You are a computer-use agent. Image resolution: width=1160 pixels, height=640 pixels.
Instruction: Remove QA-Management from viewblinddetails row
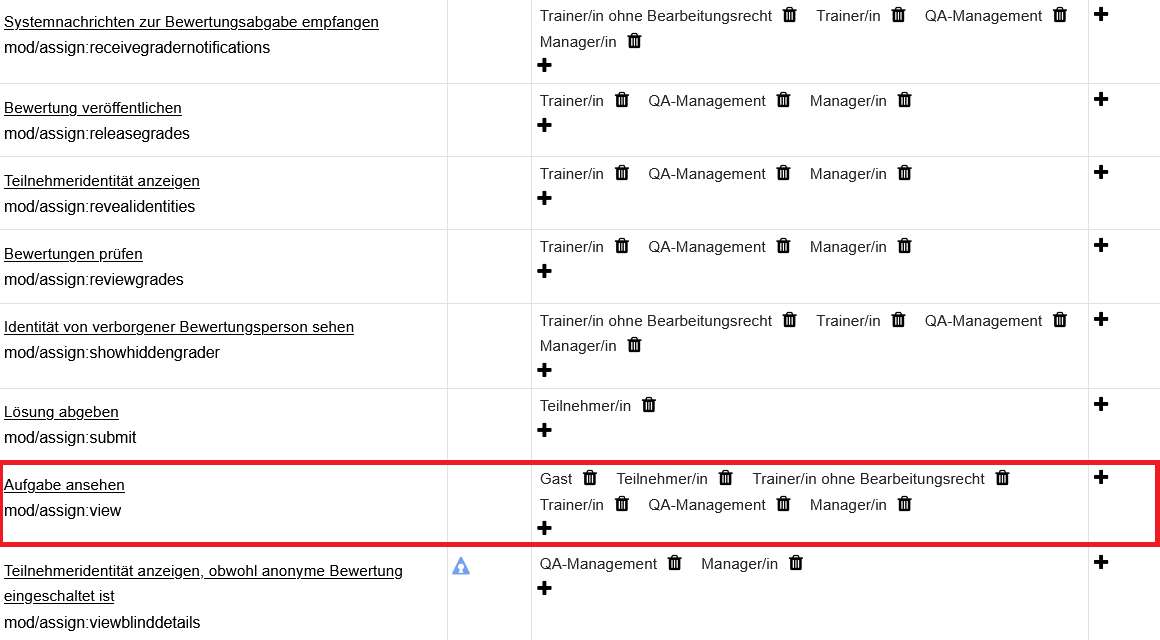click(x=675, y=563)
